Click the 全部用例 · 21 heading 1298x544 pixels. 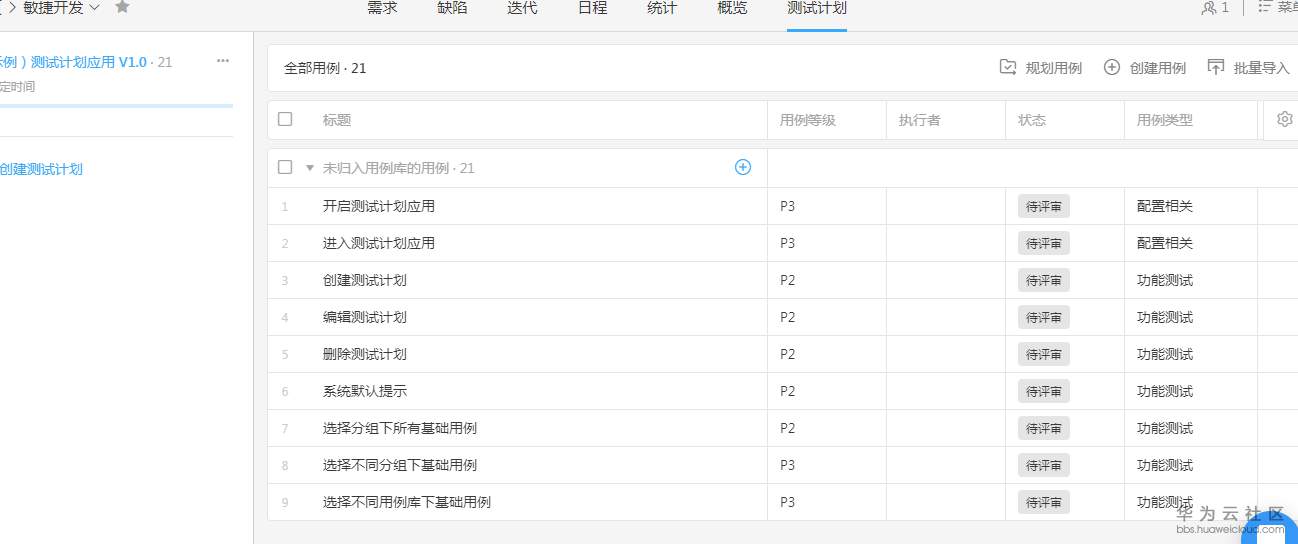coord(325,69)
